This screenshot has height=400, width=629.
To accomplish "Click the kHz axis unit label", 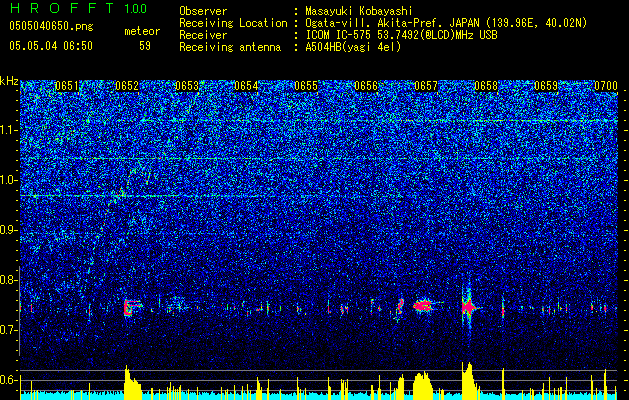I will (x=9, y=81).
